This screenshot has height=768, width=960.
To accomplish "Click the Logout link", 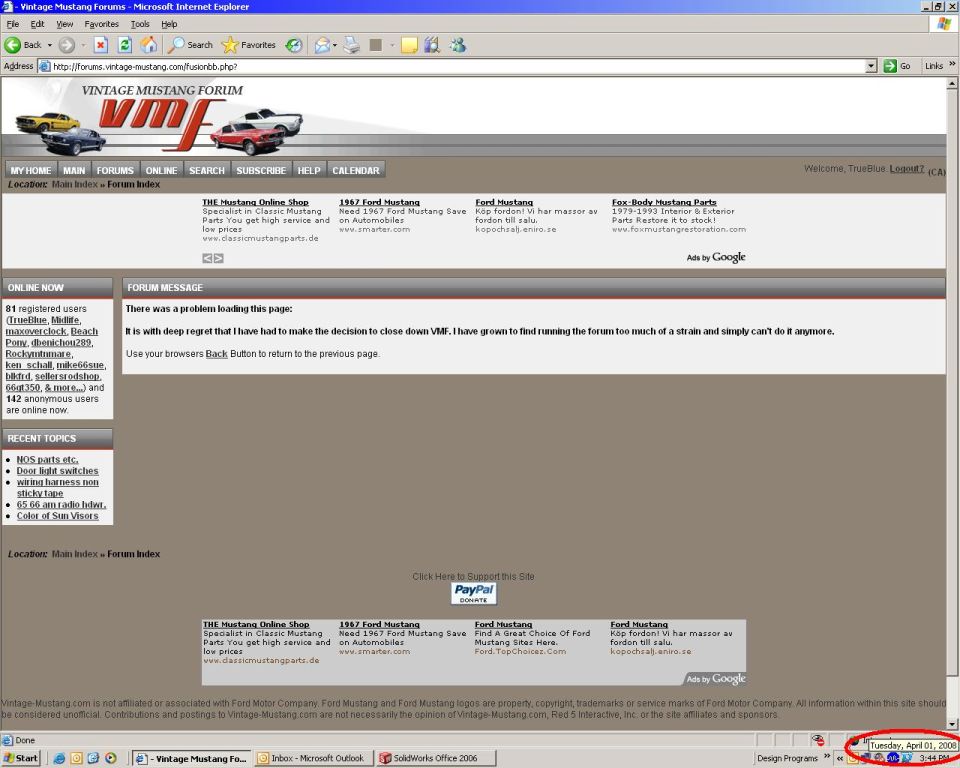I will 907,168.
